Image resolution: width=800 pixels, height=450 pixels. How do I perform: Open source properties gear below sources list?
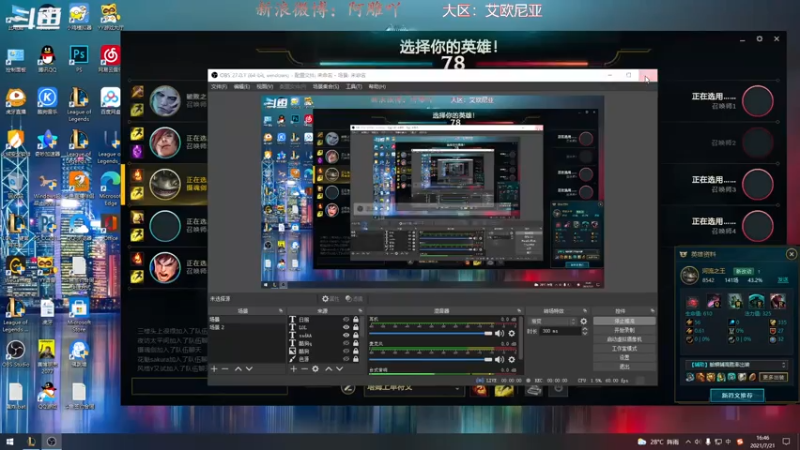point(315,369)
